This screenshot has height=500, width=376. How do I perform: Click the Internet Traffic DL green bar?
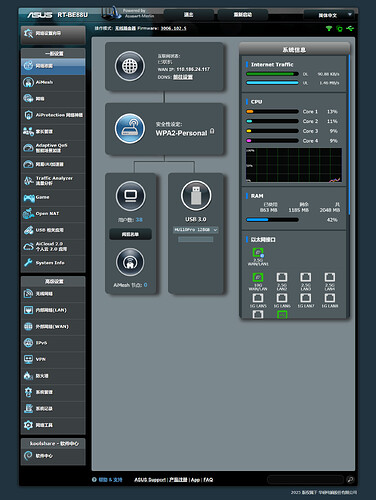coord(272,74)
